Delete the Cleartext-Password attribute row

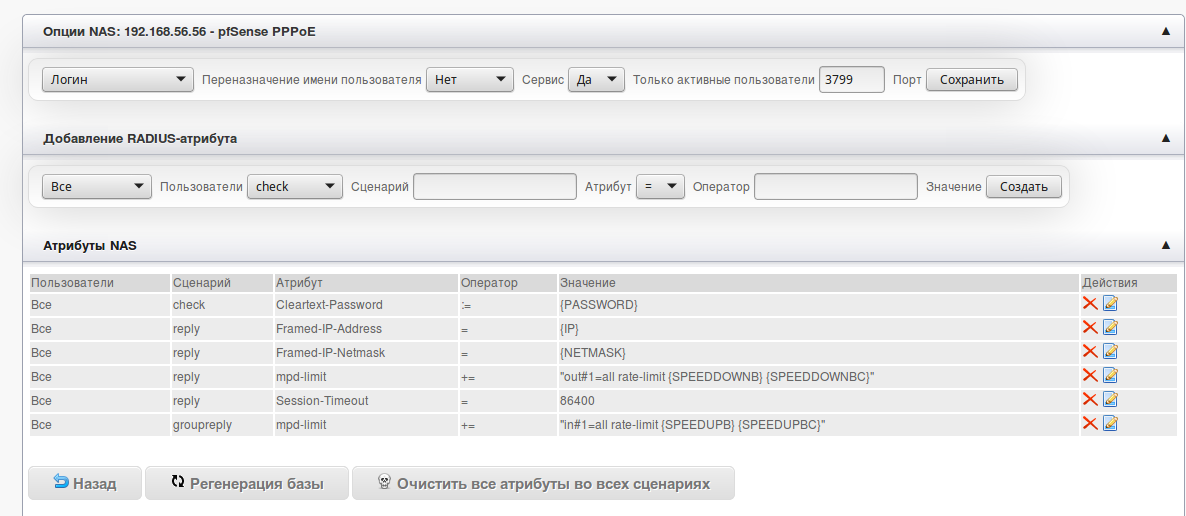(x=1090, y=304)
